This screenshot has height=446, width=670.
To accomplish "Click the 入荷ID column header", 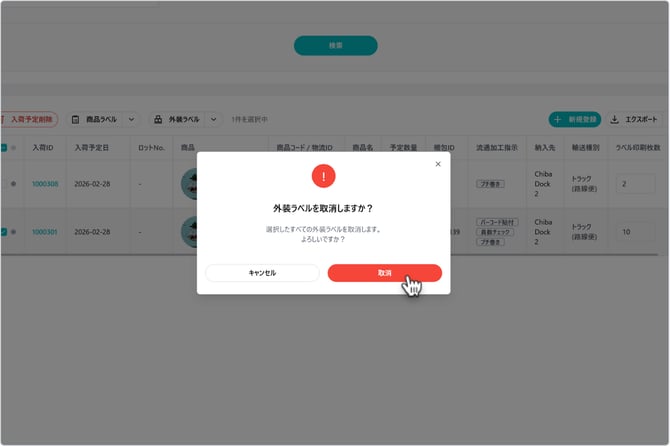I will click(x=43, y=148).
